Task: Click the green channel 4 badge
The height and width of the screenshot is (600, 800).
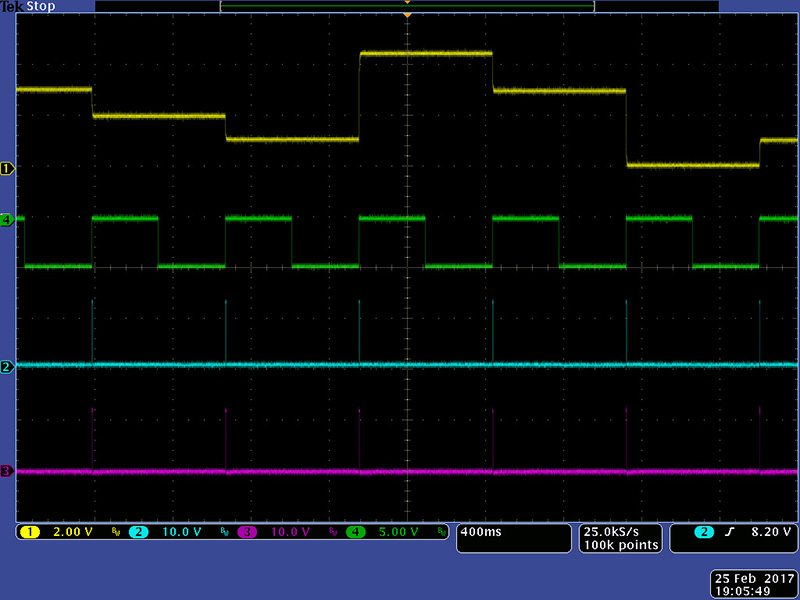Action: tap(356, 532)
